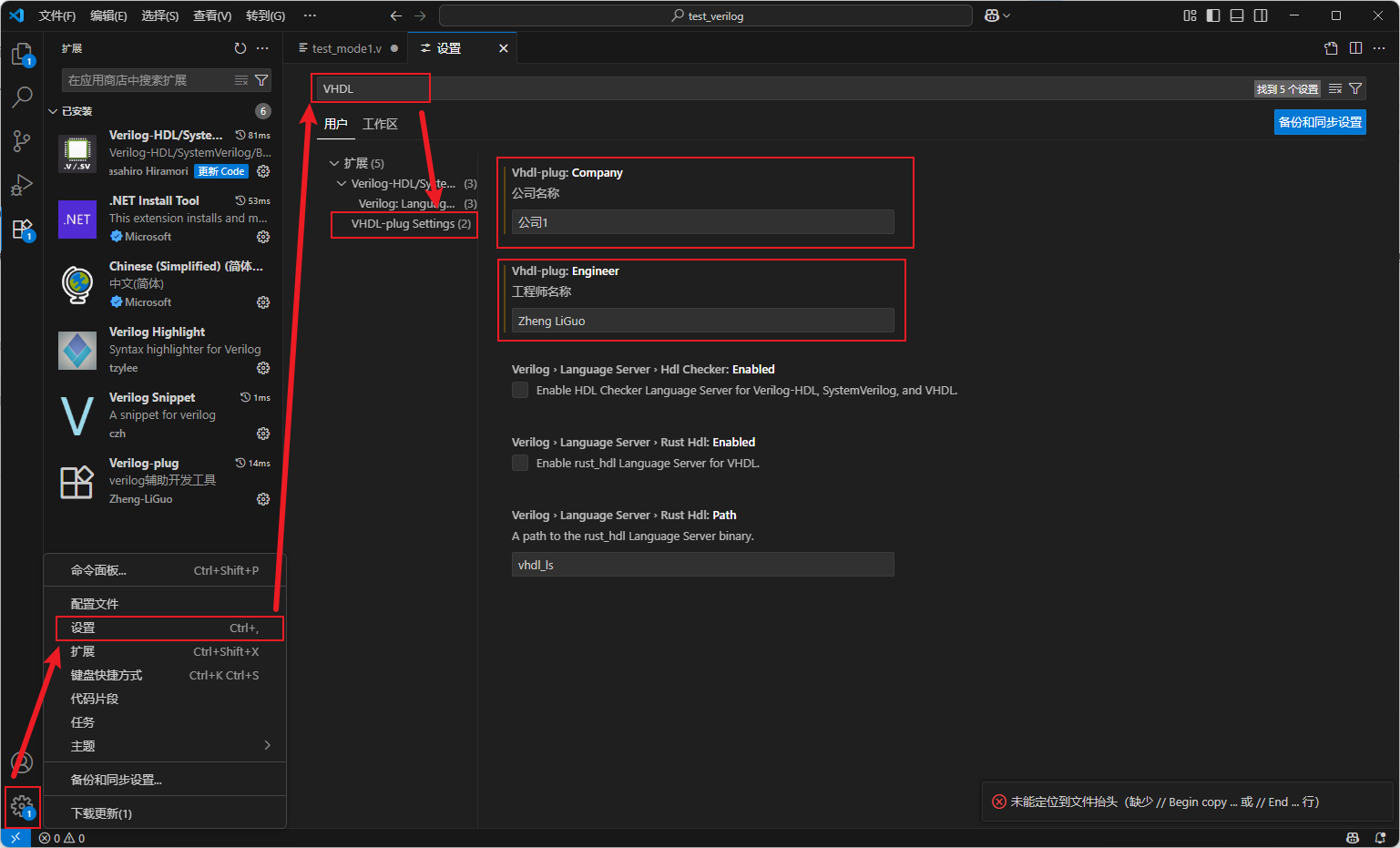Close the 设置 editor tab

(503, 48)
